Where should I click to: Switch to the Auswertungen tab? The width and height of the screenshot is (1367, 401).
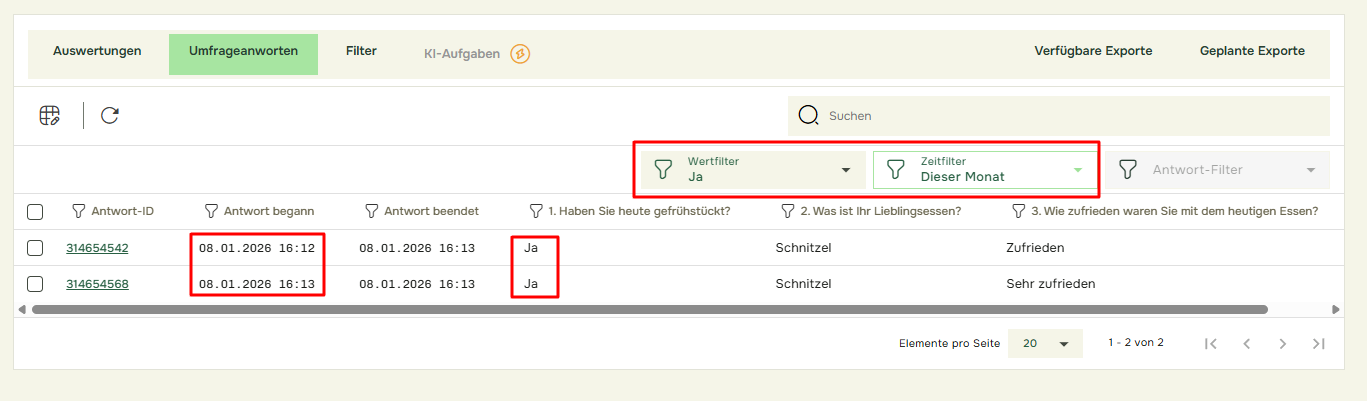97,51
